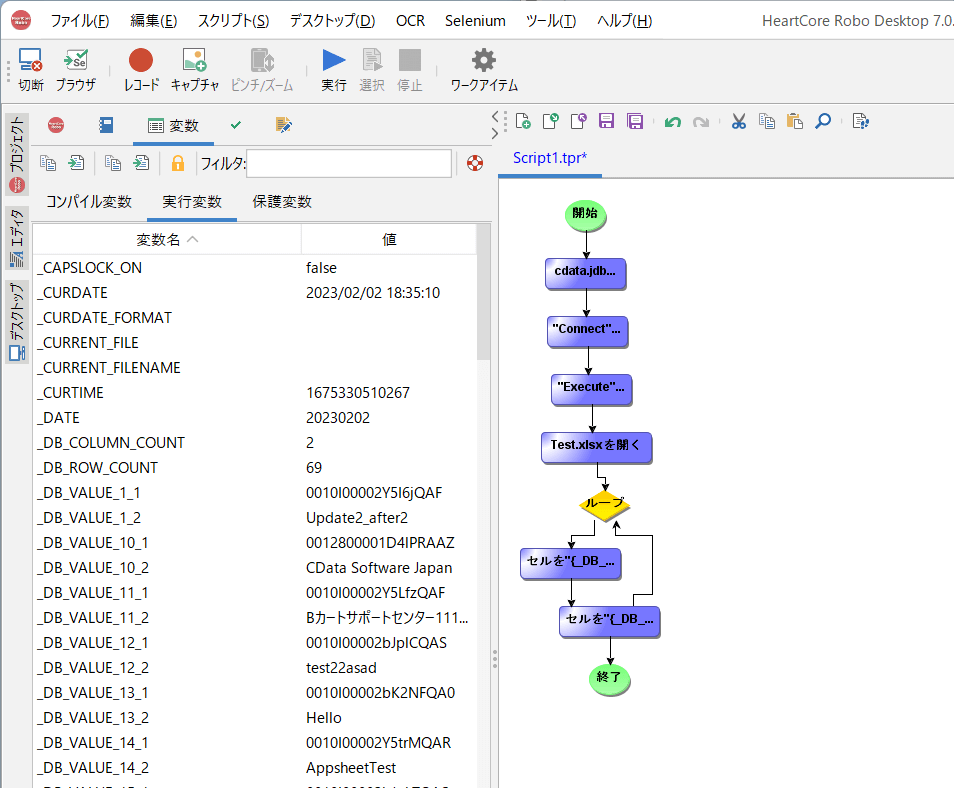This screenshot has height=788, width=954.
Task: Click the 値 column header
Action: (x=389, y=240)
